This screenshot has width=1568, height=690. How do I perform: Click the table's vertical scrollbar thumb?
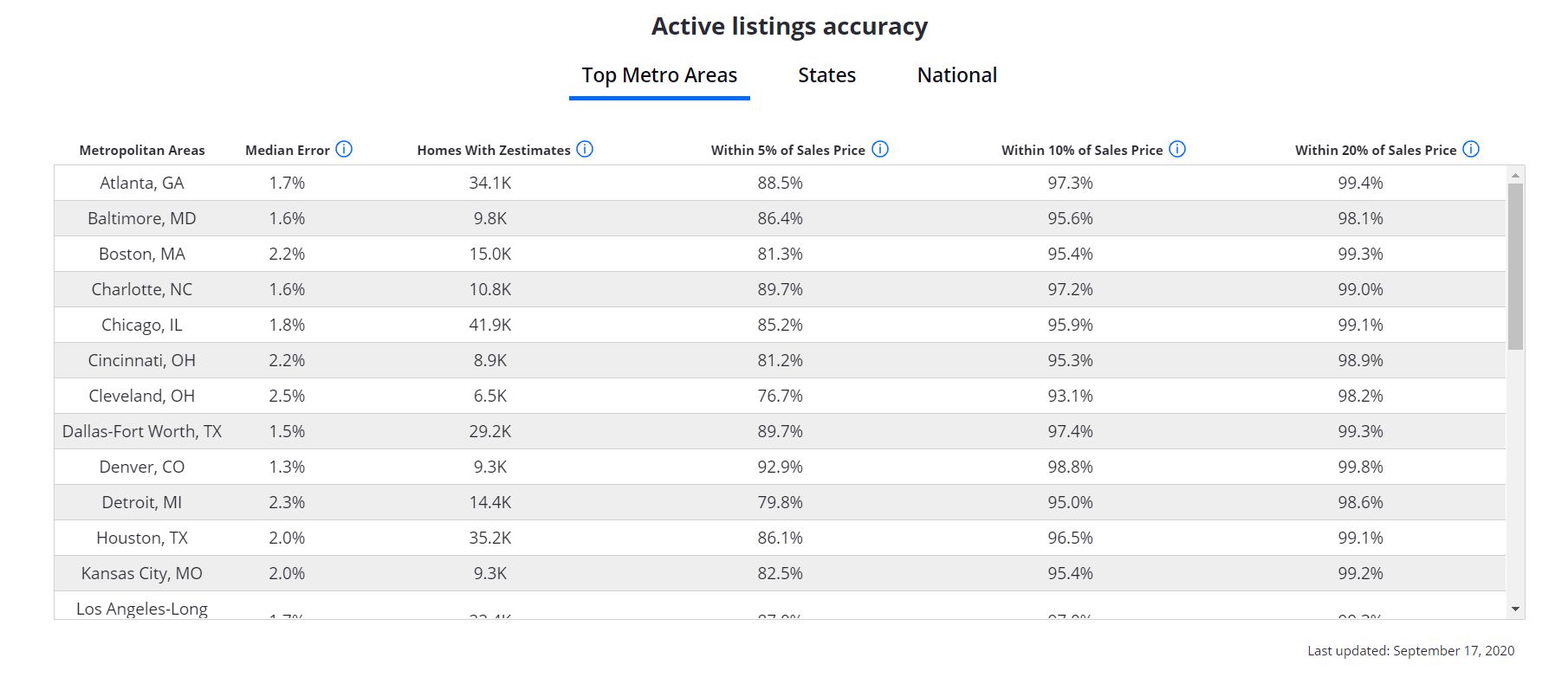[1515, 265]
